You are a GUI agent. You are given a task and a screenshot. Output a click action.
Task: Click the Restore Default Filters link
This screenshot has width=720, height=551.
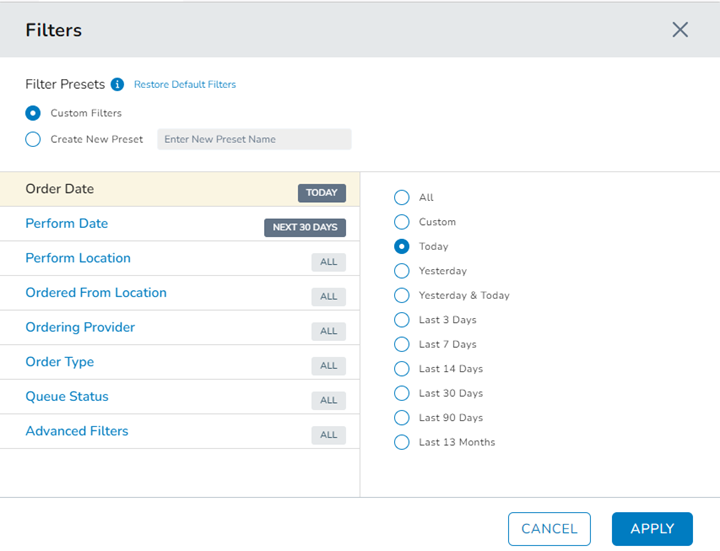pyautogui.click(x=185, y=85)
